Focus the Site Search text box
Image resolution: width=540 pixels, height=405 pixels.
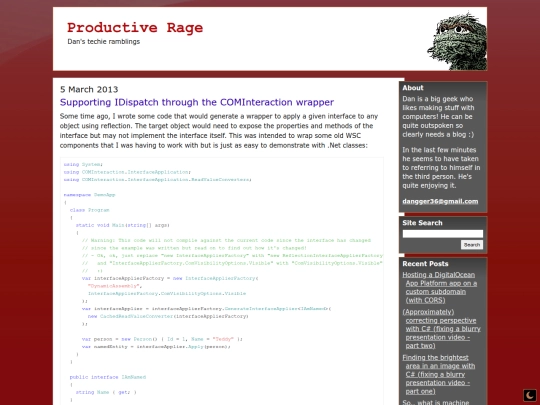pos(443,234)
